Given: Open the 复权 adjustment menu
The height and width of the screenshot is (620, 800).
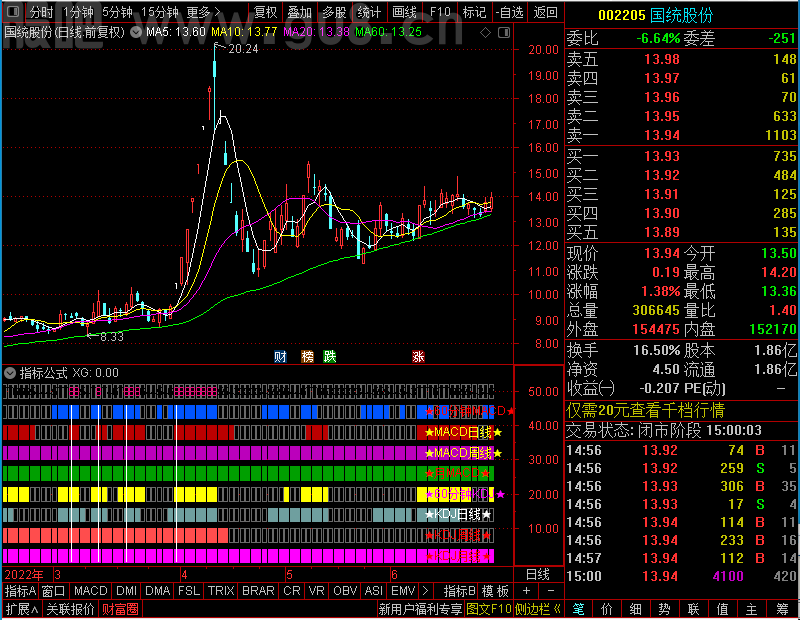Looking at the screenshot, I should coord(265,12).
